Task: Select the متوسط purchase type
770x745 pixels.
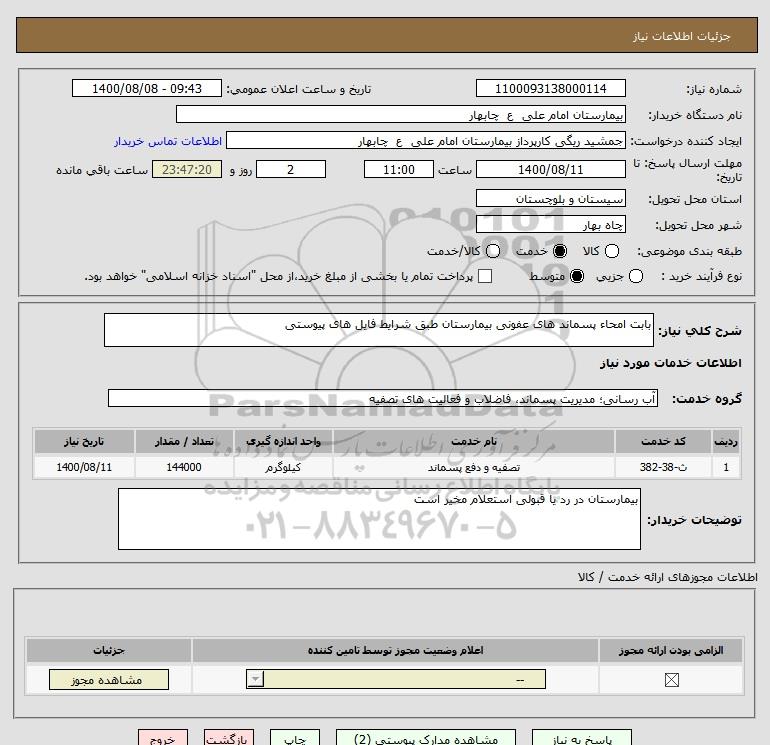Action: pos(577,276)
